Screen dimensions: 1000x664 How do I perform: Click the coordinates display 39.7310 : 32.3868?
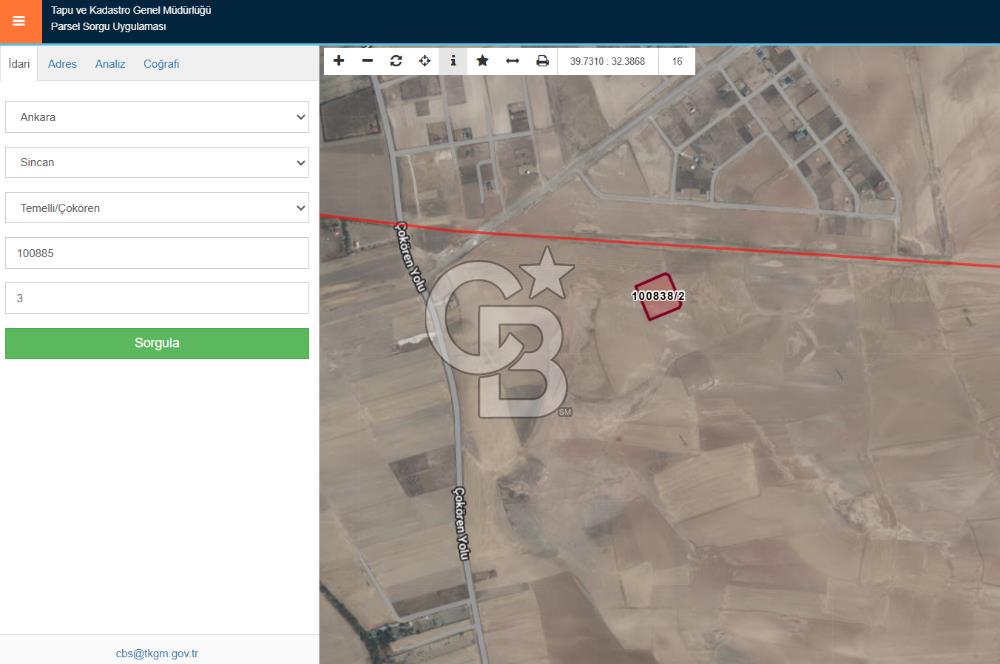(x=608, y=61)
